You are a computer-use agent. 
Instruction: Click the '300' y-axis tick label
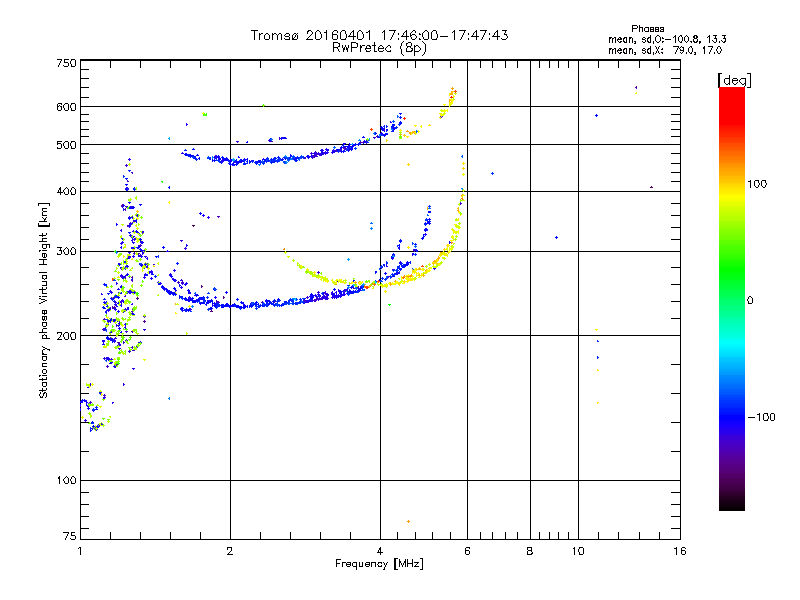coord(66,251)
